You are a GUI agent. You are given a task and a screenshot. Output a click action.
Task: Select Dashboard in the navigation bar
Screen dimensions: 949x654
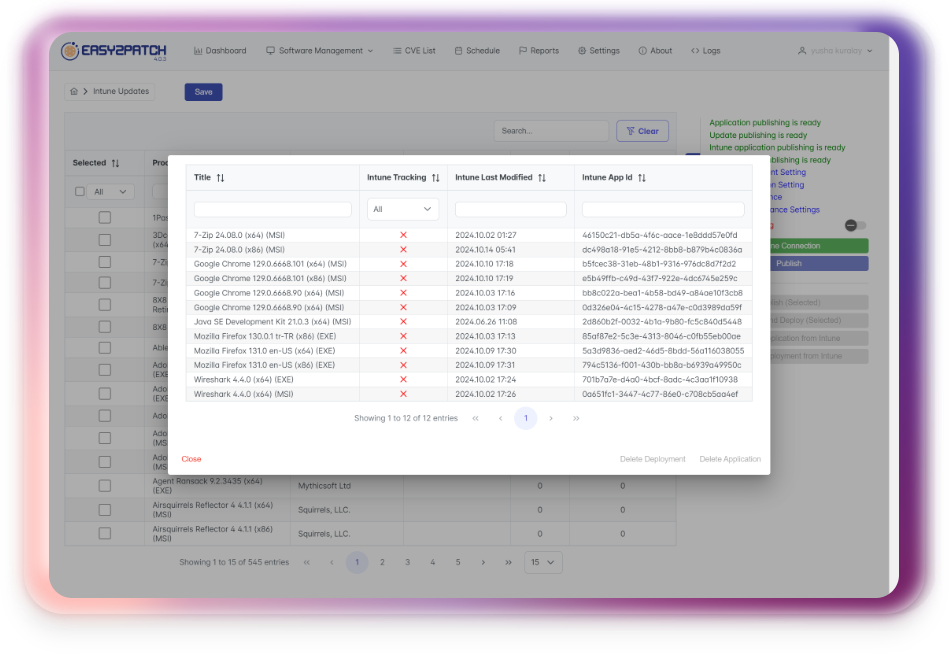pos(220,50)
